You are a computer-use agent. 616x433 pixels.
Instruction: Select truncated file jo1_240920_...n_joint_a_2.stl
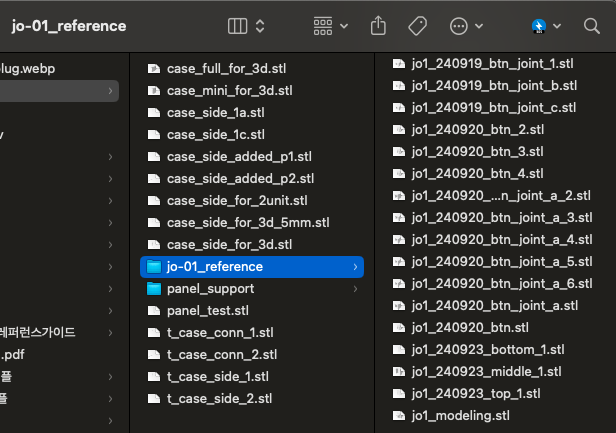point(499,195)
